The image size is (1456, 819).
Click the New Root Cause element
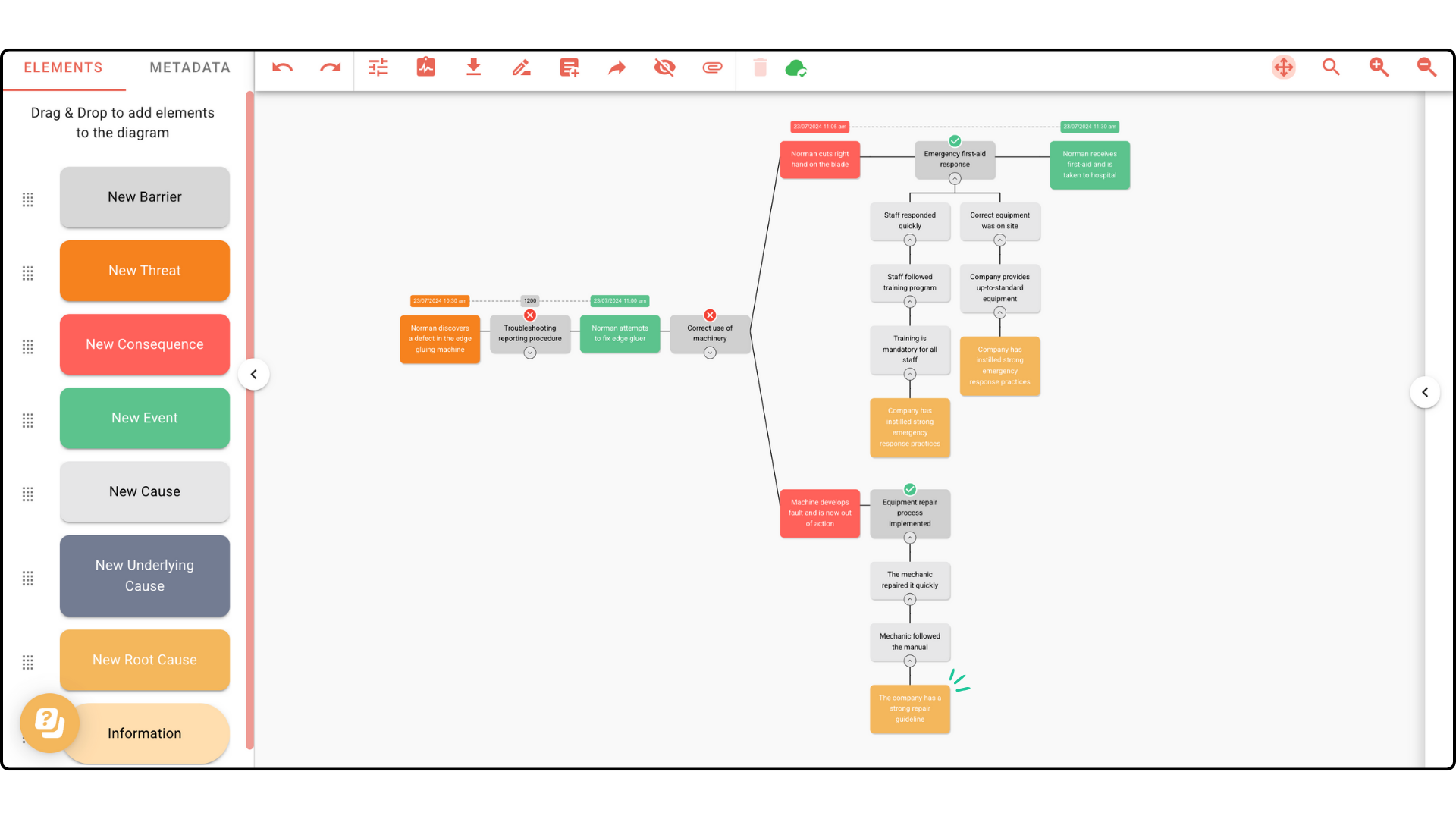tap(144, 660)
